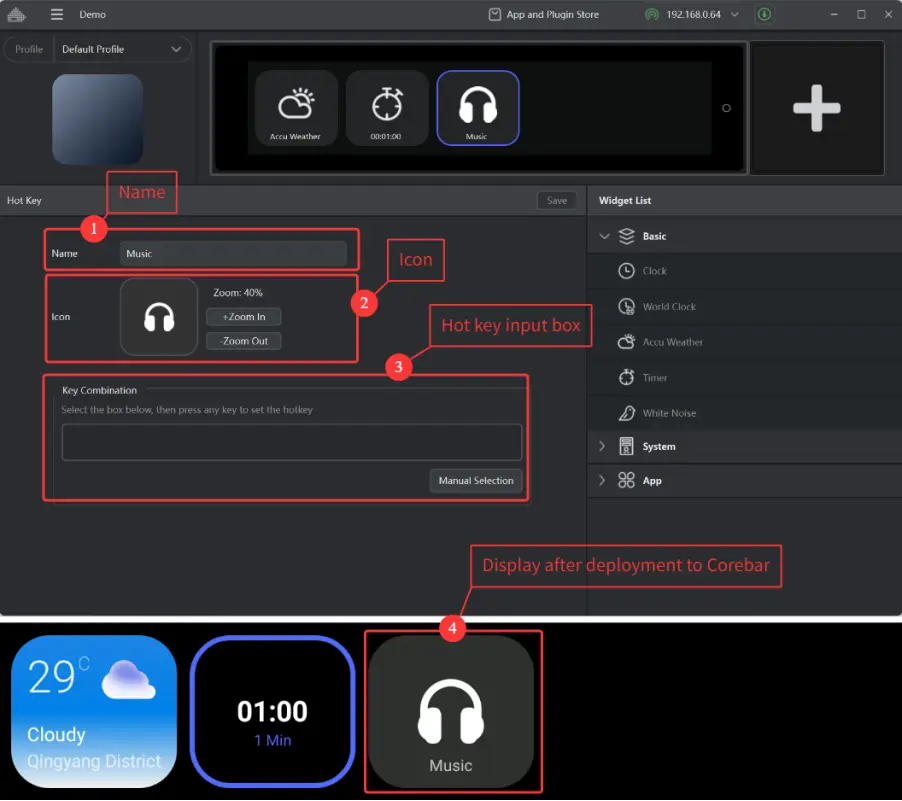Expand the 192.168.0.64 device dropdown
The width and height of the screenshot is (902, 801).
[x=735, y=14]
